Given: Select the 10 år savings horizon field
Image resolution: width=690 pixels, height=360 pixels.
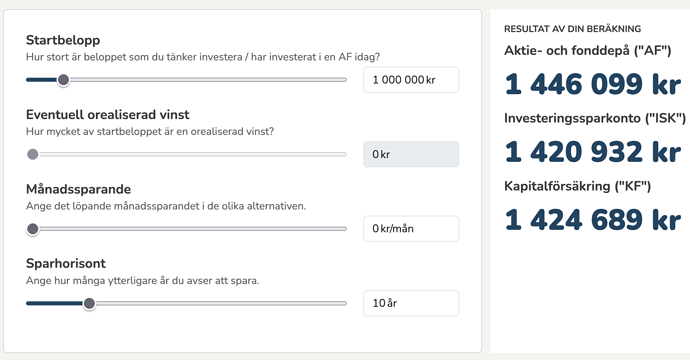Looking at the screenshot, I should click(411, 303).
